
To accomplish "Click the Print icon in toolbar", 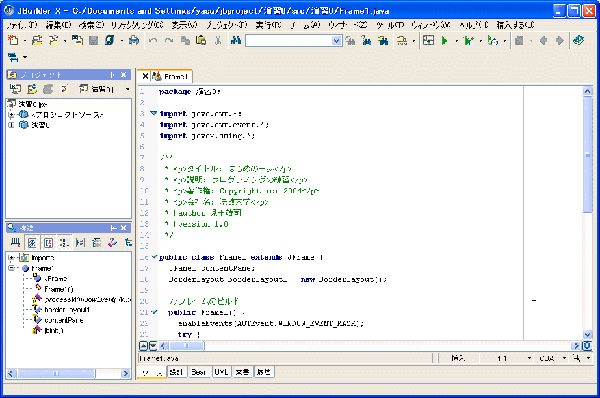I will point(134,40).
